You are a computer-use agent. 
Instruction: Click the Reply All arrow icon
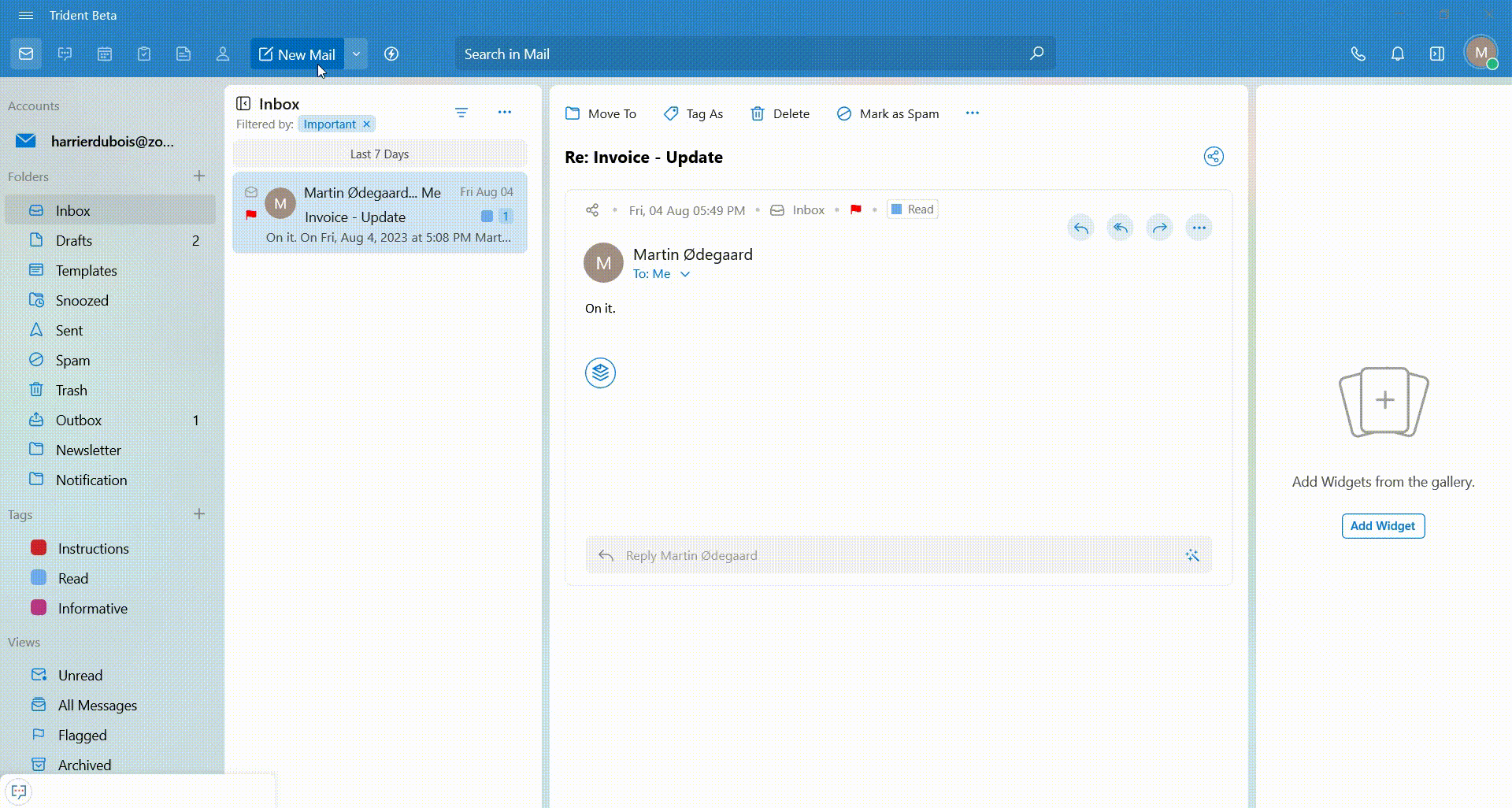click(1120, 228)
